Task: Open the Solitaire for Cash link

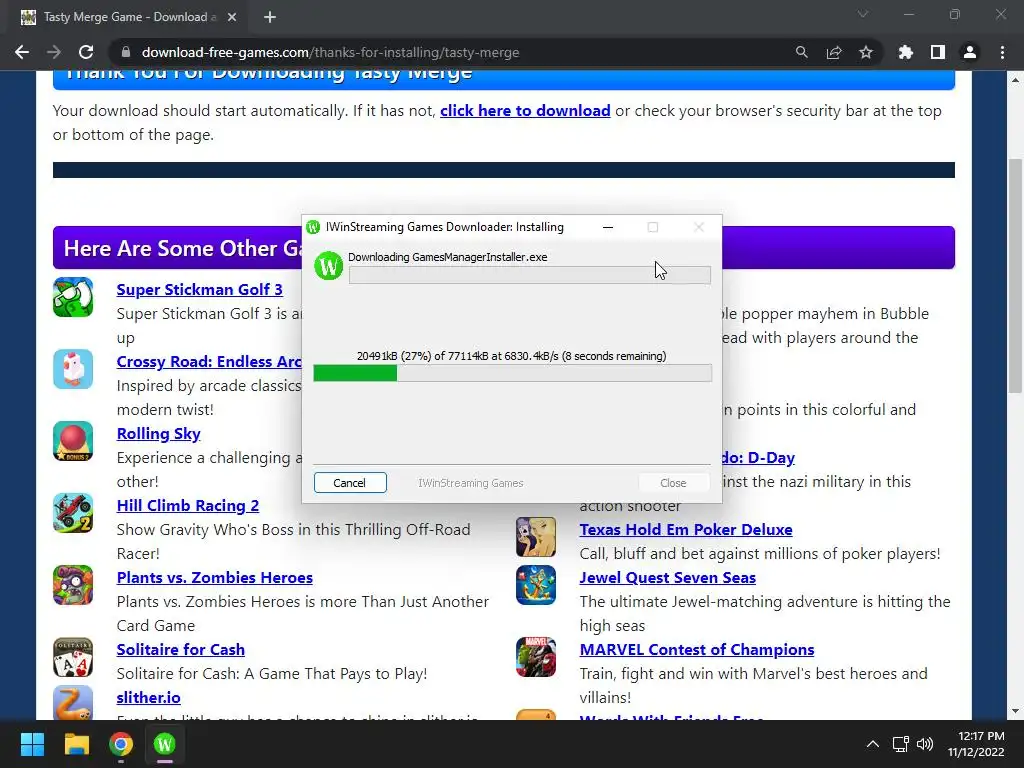Action: click(x=181, y=649)
